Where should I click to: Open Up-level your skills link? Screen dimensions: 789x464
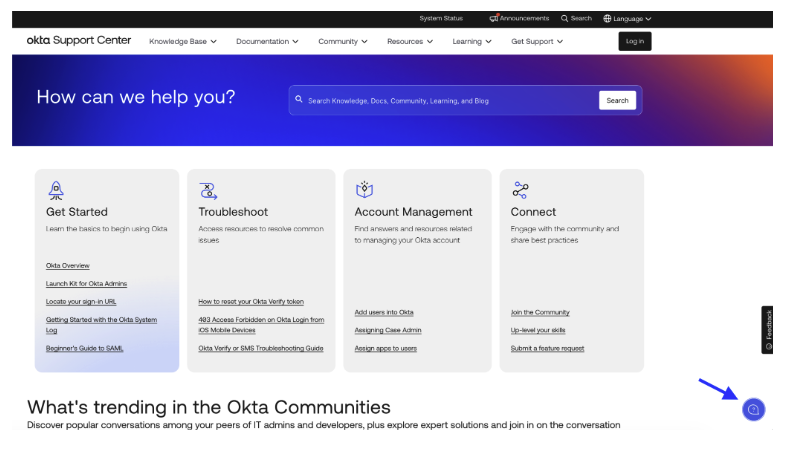click(x=538, y=331)
